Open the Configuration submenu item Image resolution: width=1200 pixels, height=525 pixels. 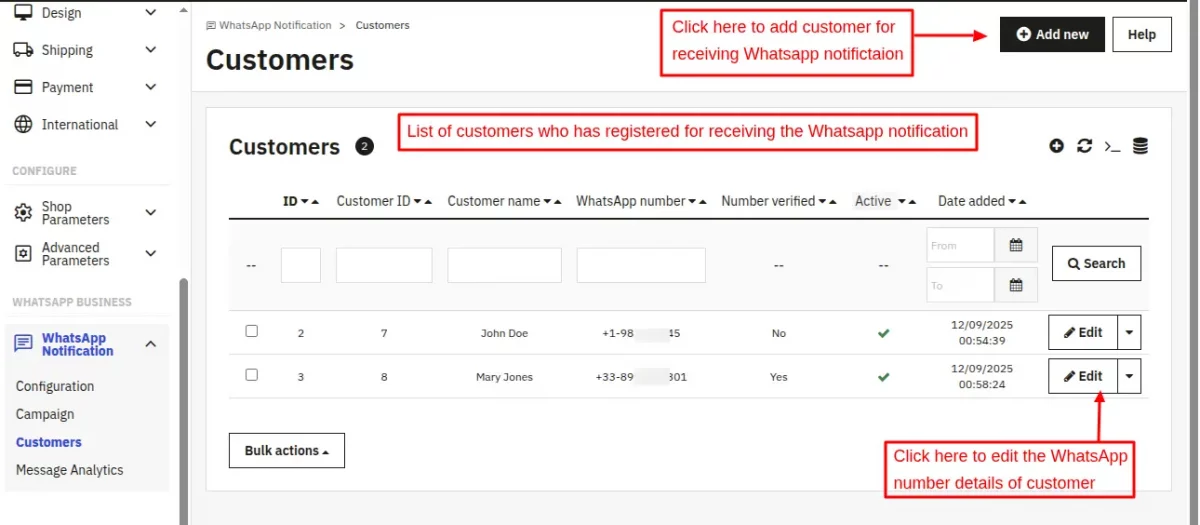point(55,386)
